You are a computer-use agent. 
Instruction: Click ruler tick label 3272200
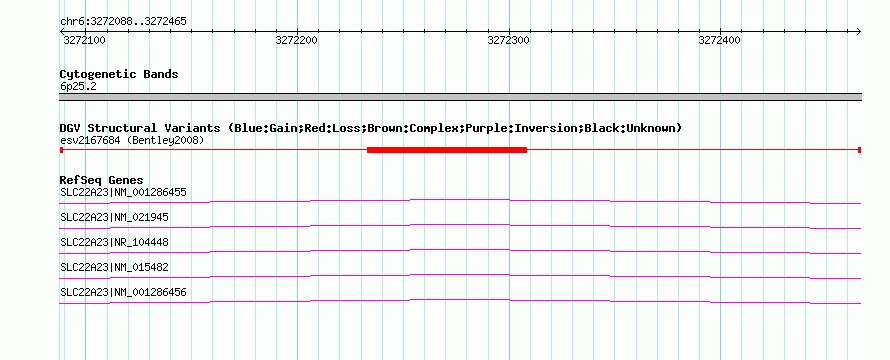(296, 41)
